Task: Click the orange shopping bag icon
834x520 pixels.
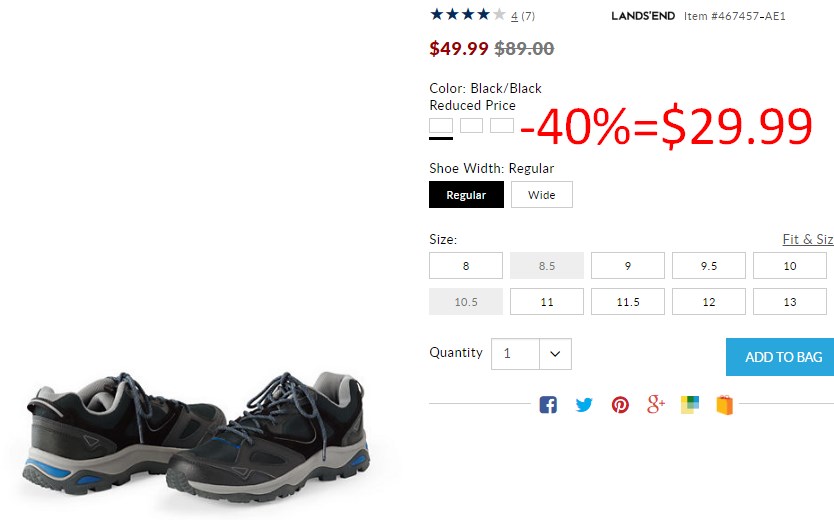Action: click(x=724, y=405)
